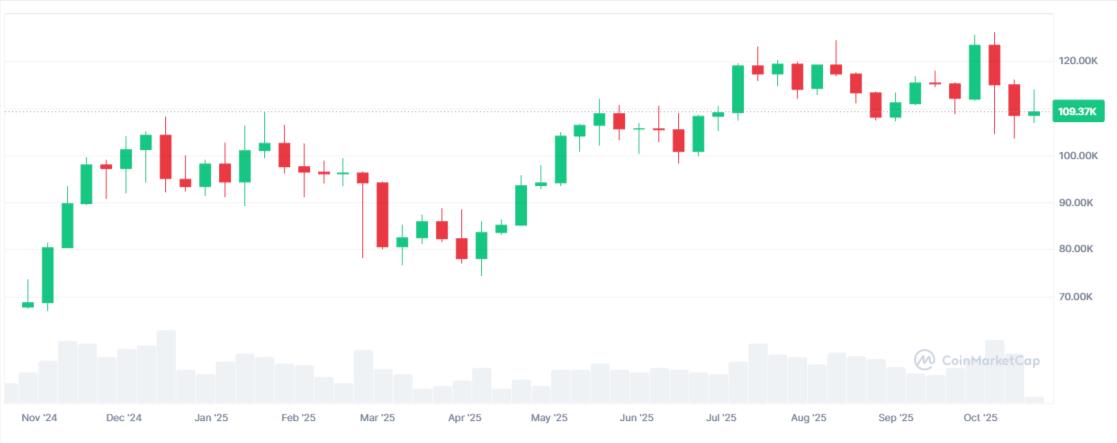Viewport: 1117px width, 443px height.
Task: Click the Jul '25 axis label
Action: click(x=721, y=418)
